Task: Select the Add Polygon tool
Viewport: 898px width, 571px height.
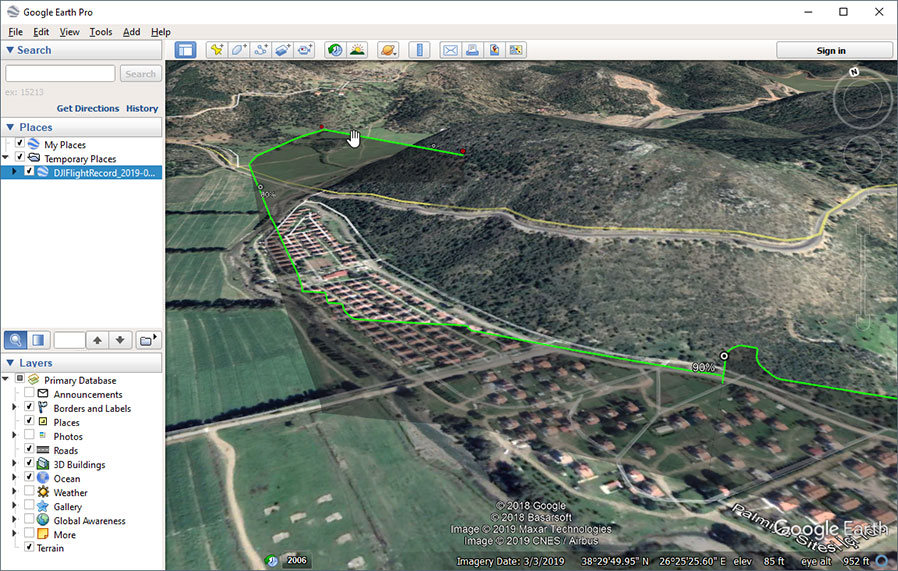Action: point(239,50)
